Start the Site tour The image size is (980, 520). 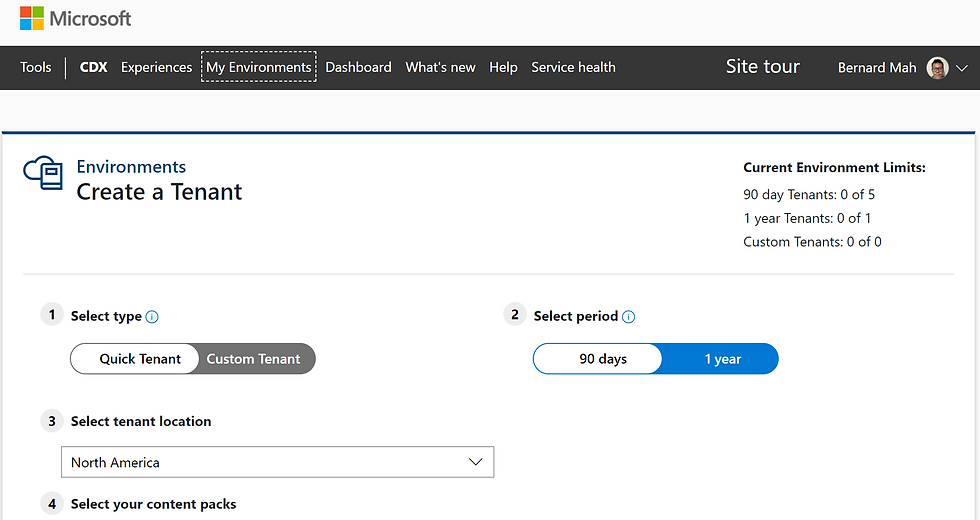coord(762,66)
